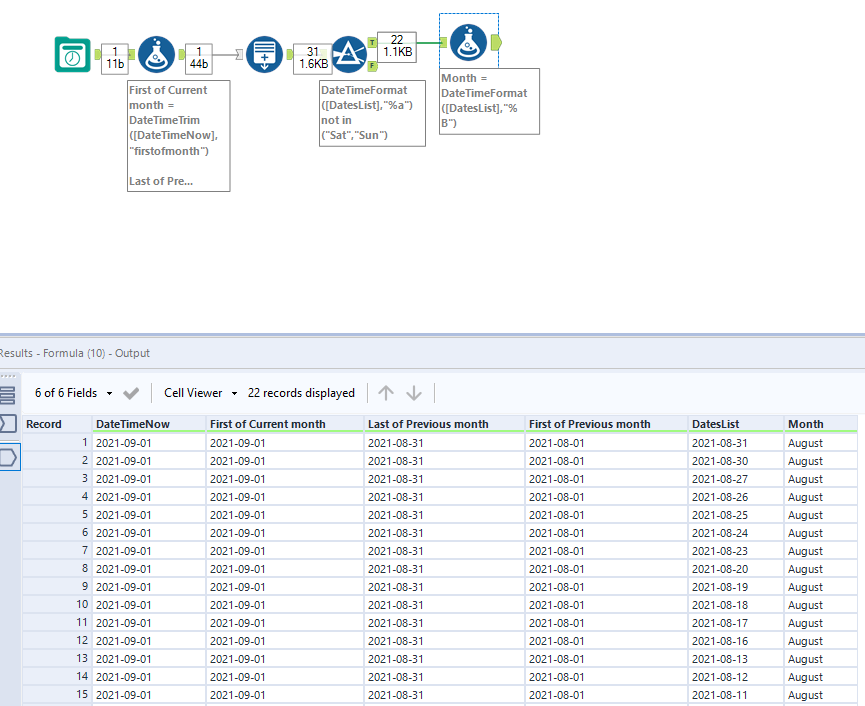Select DatesList cell 2021-08-11

coord(736,695)
